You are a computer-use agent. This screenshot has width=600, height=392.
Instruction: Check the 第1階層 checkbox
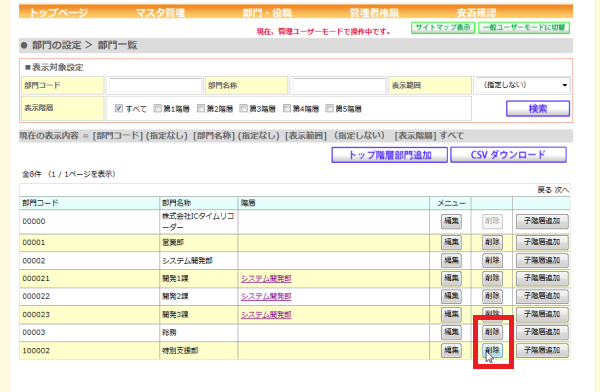pos(157,108)
